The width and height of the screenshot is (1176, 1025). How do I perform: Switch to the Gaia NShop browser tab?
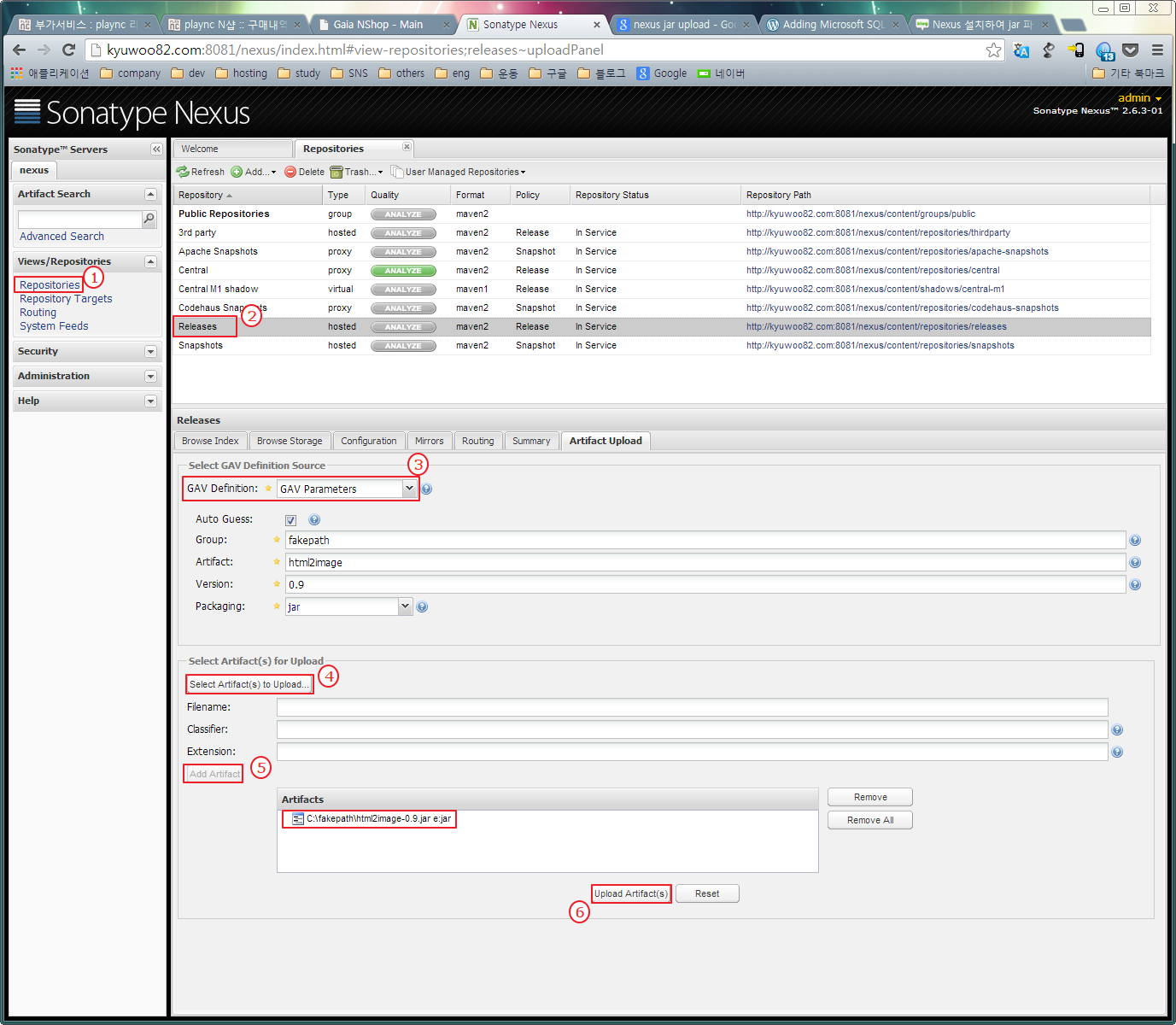381,25
